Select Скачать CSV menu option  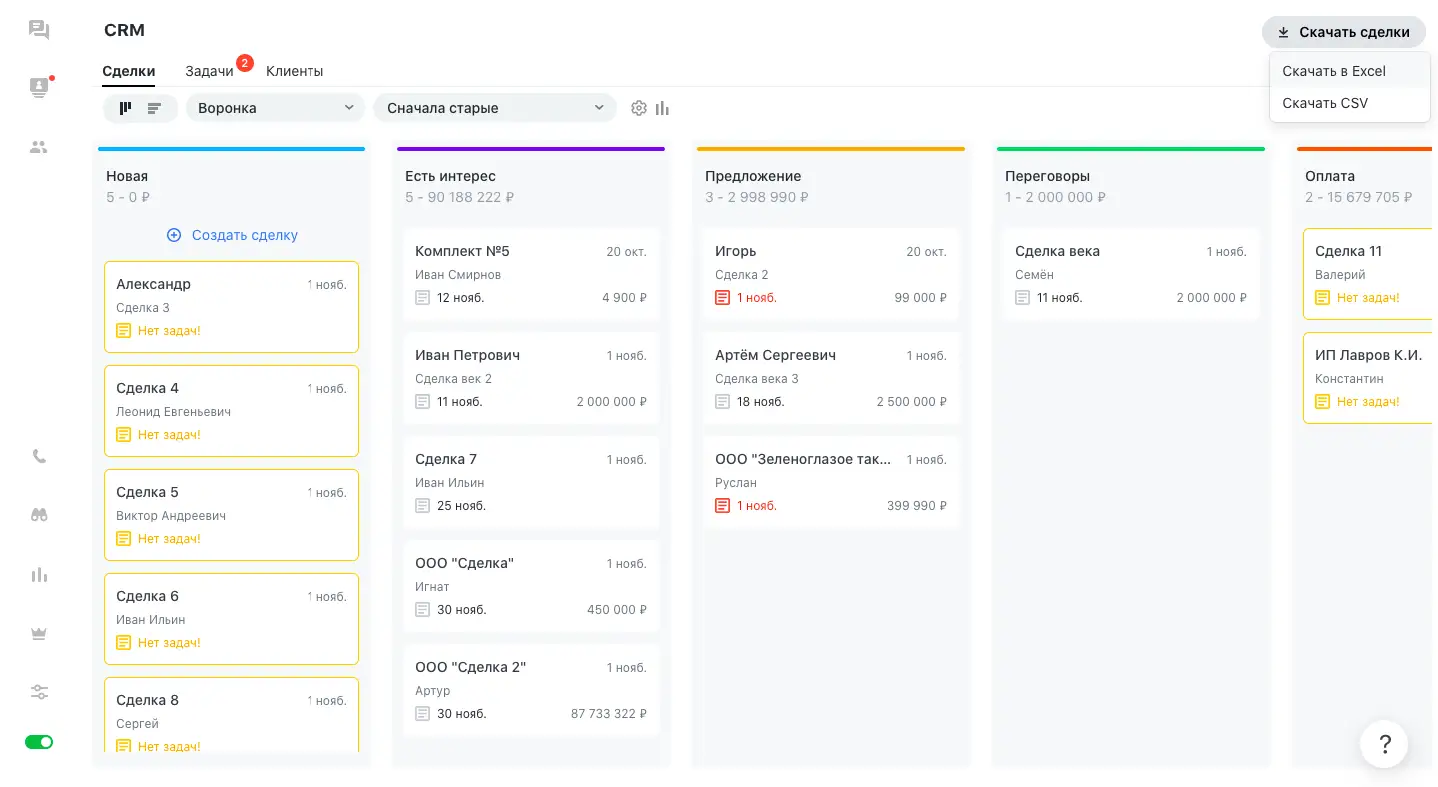click(x=1325, y=103)
